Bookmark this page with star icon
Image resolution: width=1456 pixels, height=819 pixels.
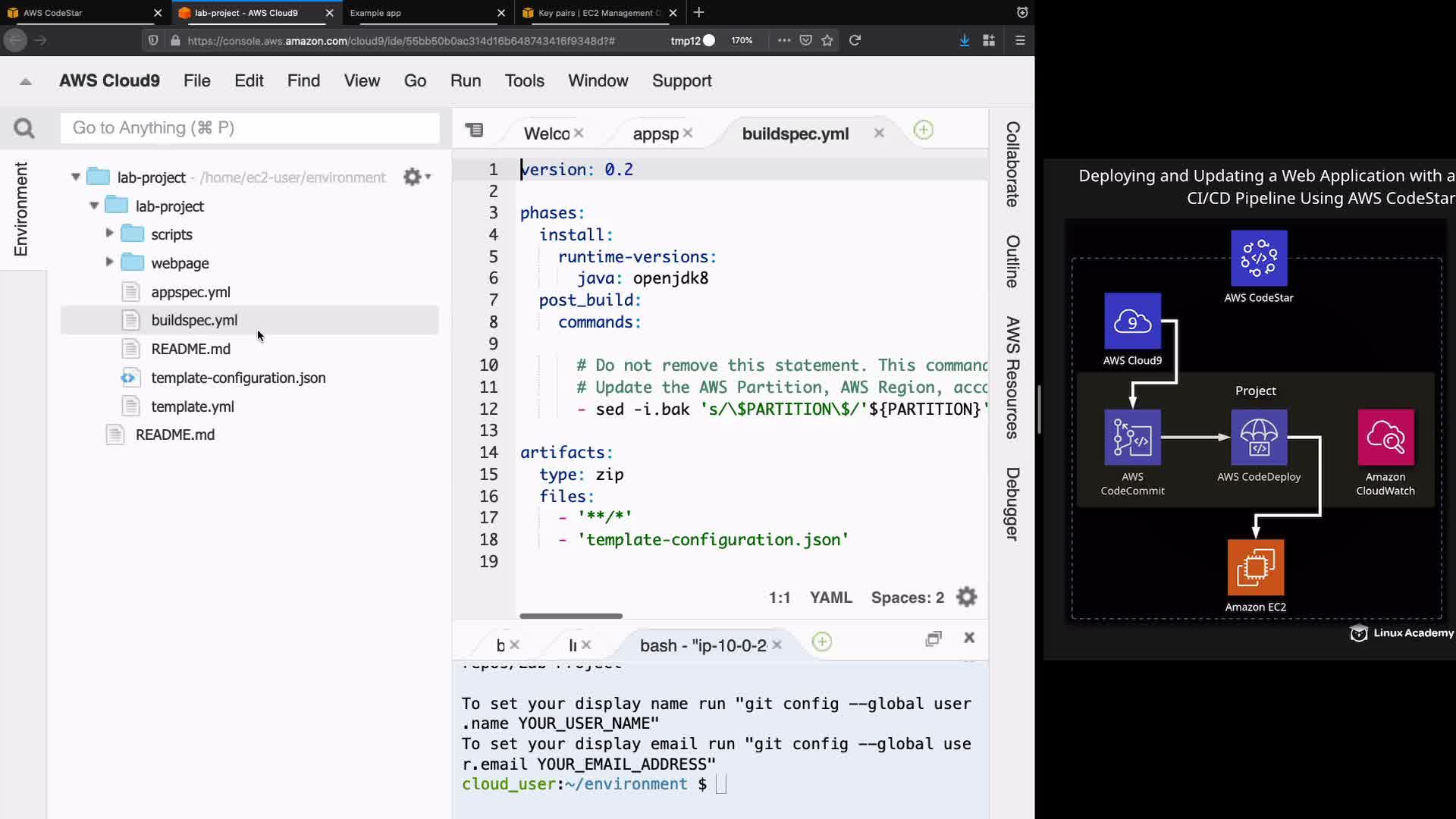point(827,40)
